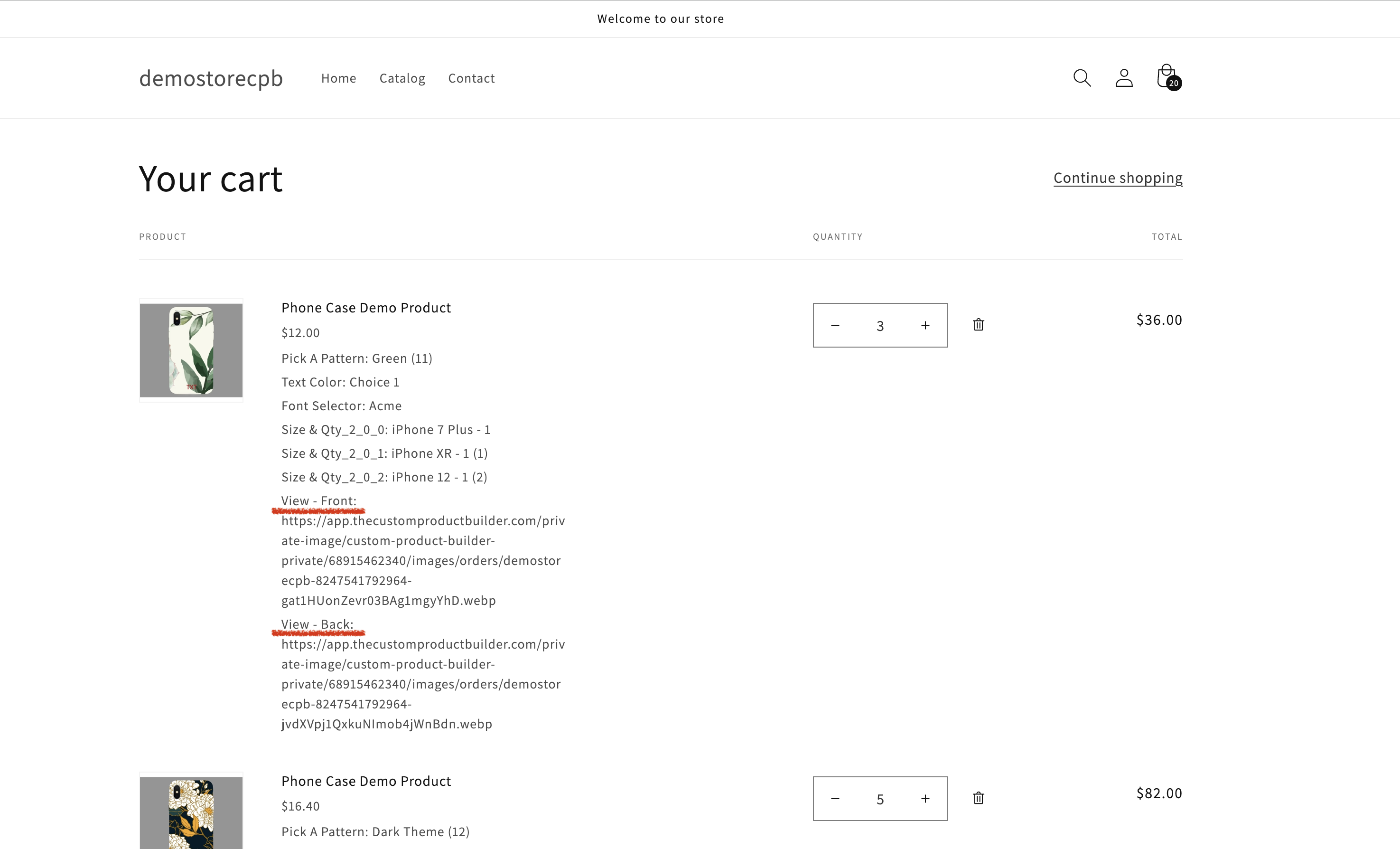The height and width of the screenshot is (849, 1400).
Task: Remove the Dark Theme phone case
Action: [979, 798]
